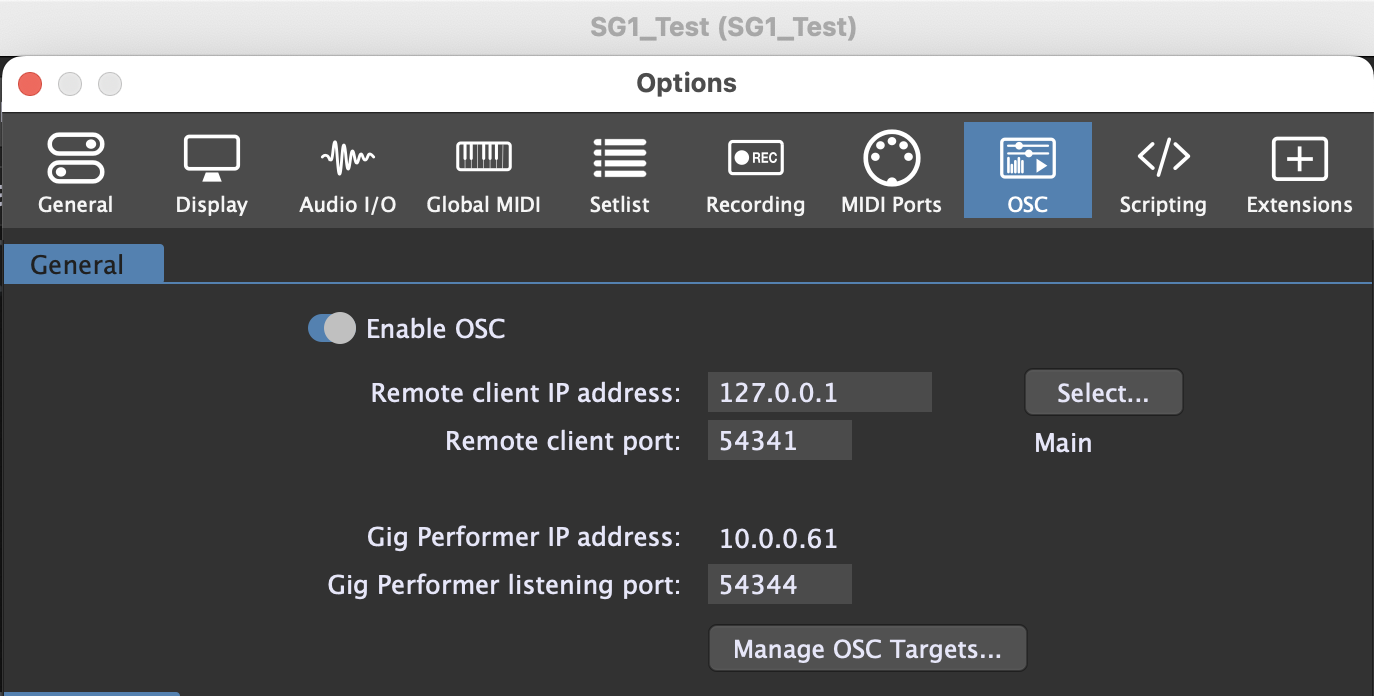Screen dimensions: 1374x696
Task: Toggle the Enable OSC switch
Action: pos(332,328)
